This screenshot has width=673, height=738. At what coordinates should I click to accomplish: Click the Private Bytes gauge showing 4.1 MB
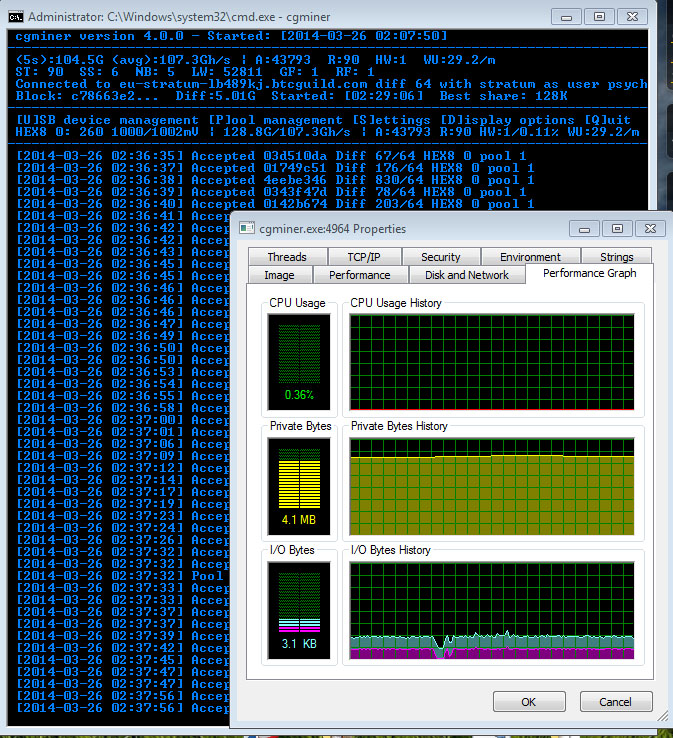[x=299, y=486]
